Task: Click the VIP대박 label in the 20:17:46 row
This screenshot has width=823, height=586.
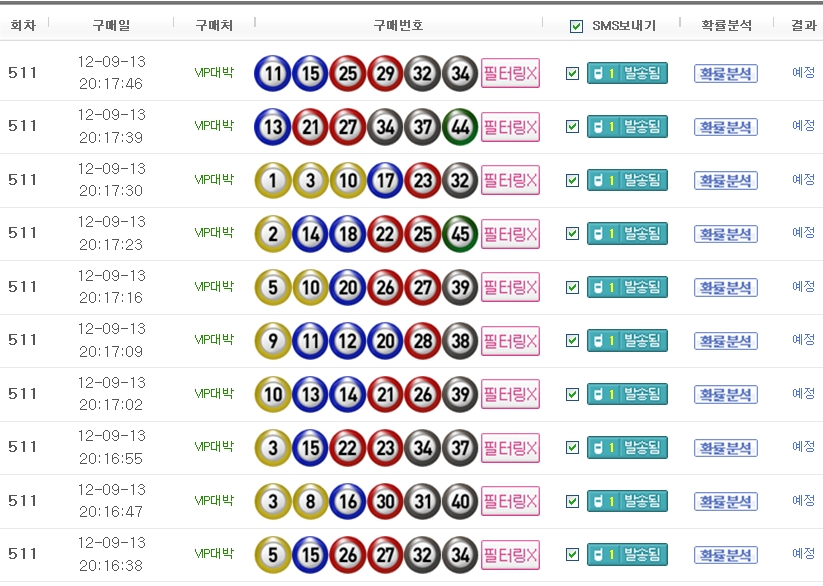Action: click(214, 72)
